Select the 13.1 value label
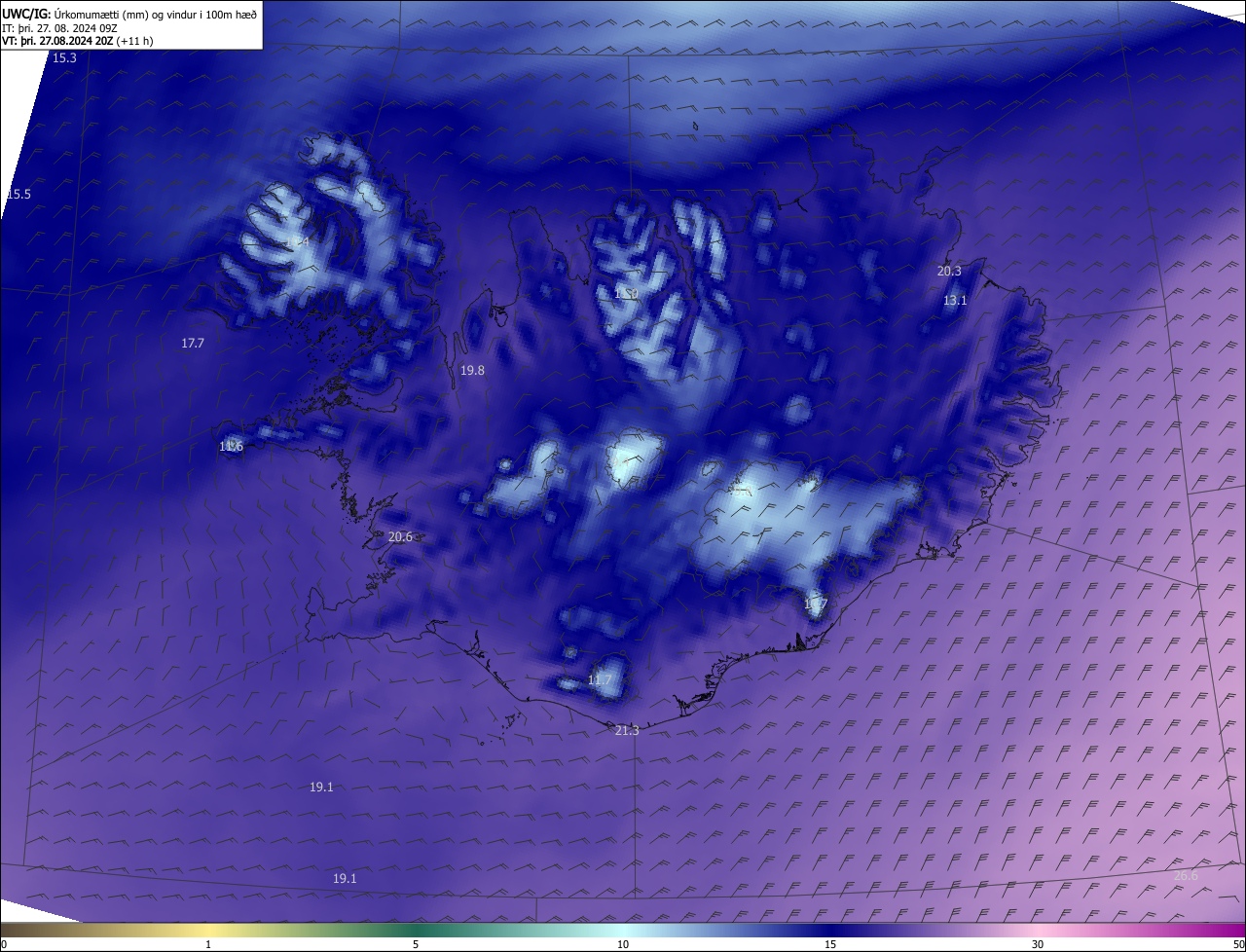 955,301
